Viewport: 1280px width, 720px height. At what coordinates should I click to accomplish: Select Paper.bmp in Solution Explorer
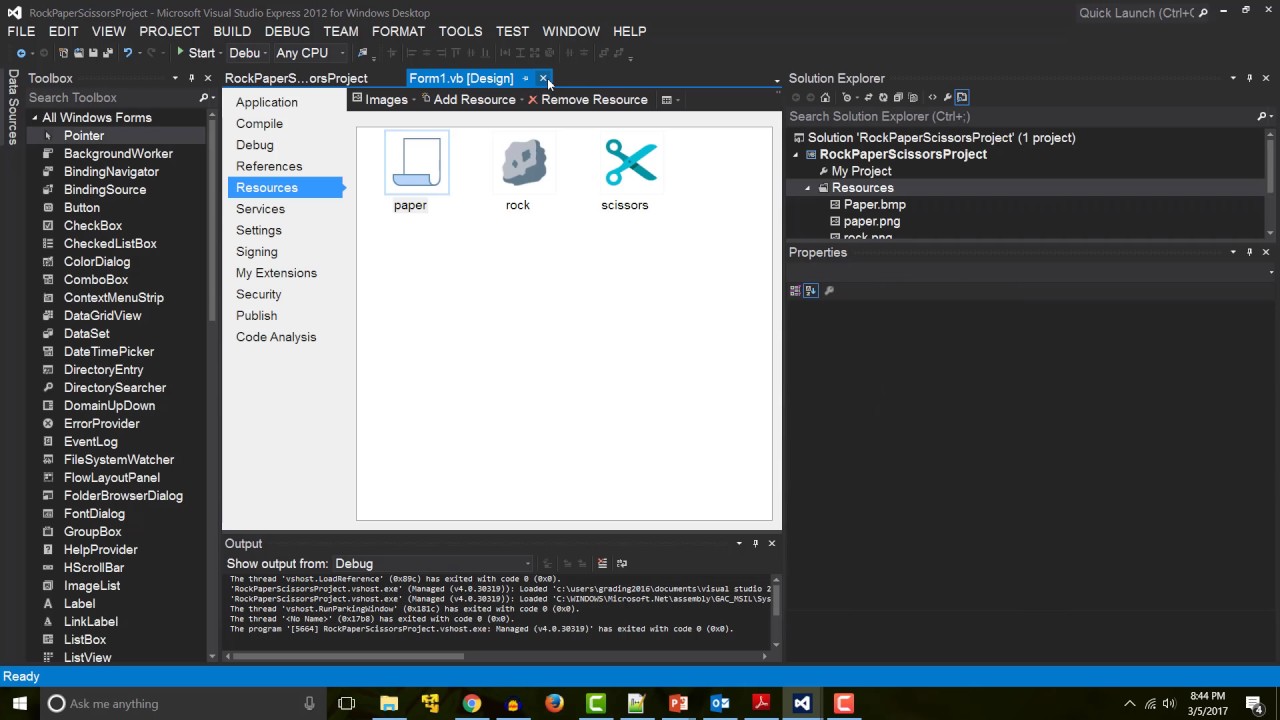coord(874,204)
